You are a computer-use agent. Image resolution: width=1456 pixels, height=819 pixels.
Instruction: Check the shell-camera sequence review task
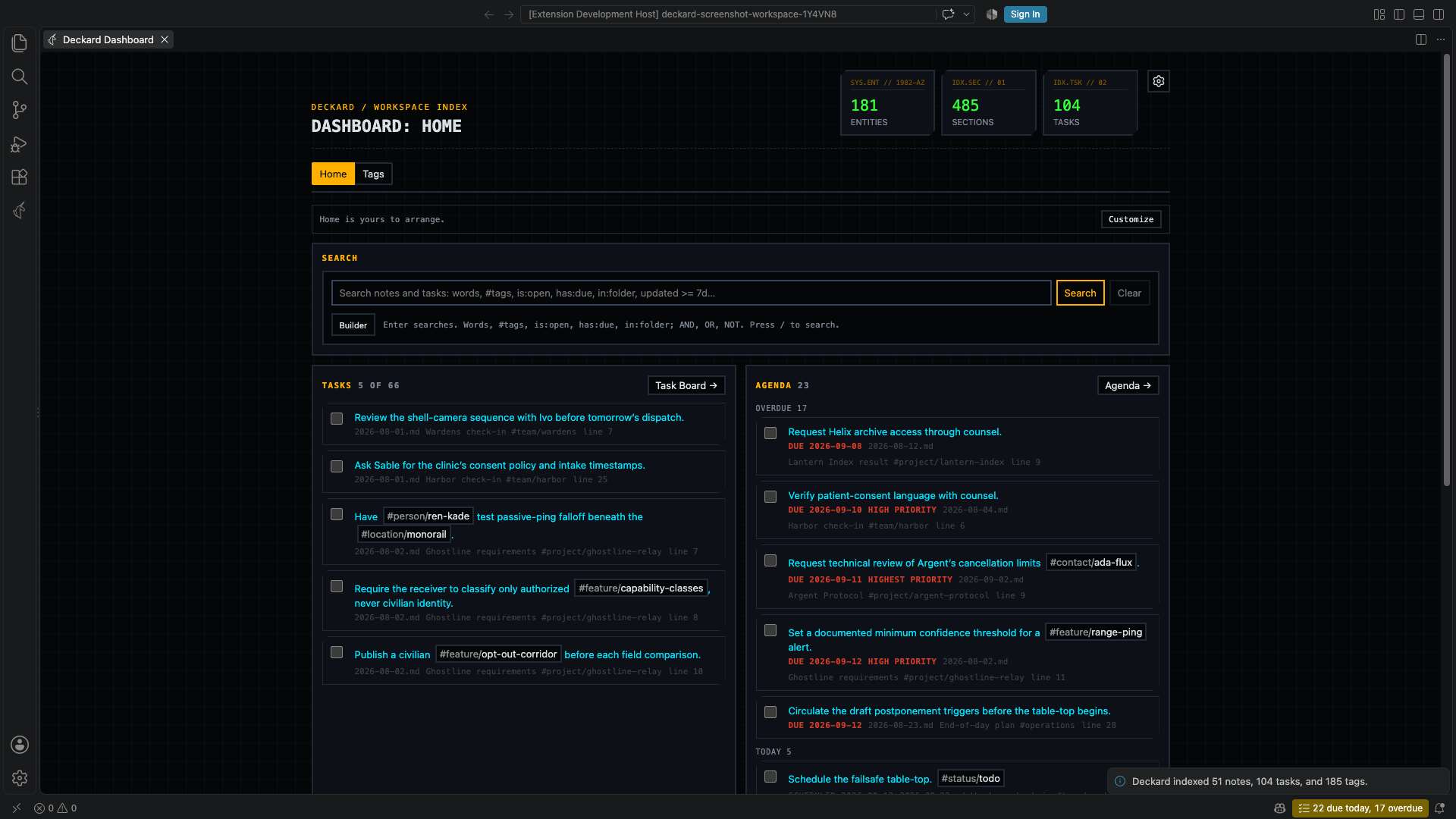pyautogui.click(x=337, y=419)
